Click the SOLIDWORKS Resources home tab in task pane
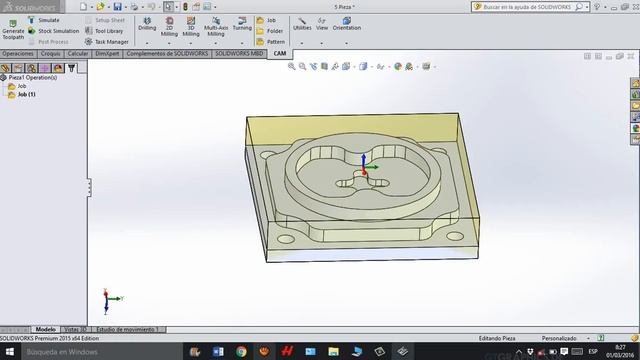 (635, 83)
